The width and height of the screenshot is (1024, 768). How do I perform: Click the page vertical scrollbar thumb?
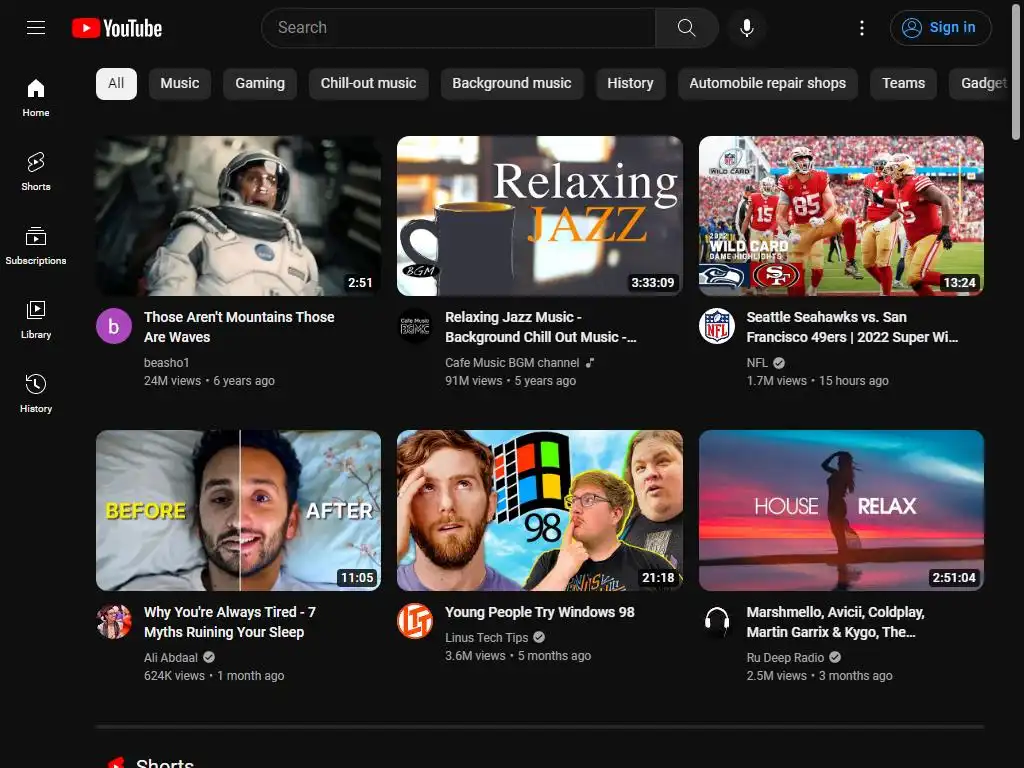[1016, 70]
